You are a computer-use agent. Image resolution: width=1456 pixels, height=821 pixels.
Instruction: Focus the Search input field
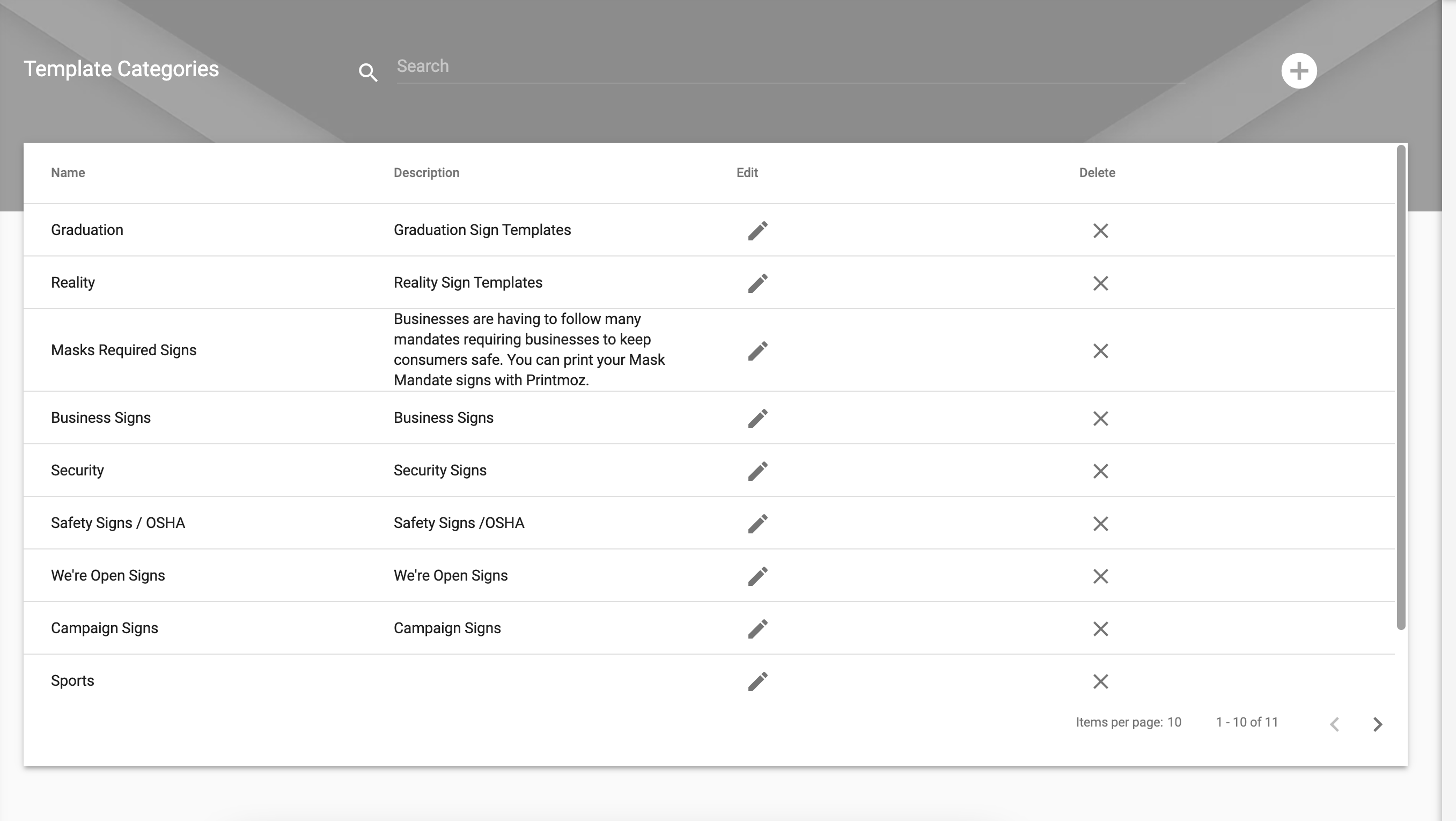tap(790, 67)
